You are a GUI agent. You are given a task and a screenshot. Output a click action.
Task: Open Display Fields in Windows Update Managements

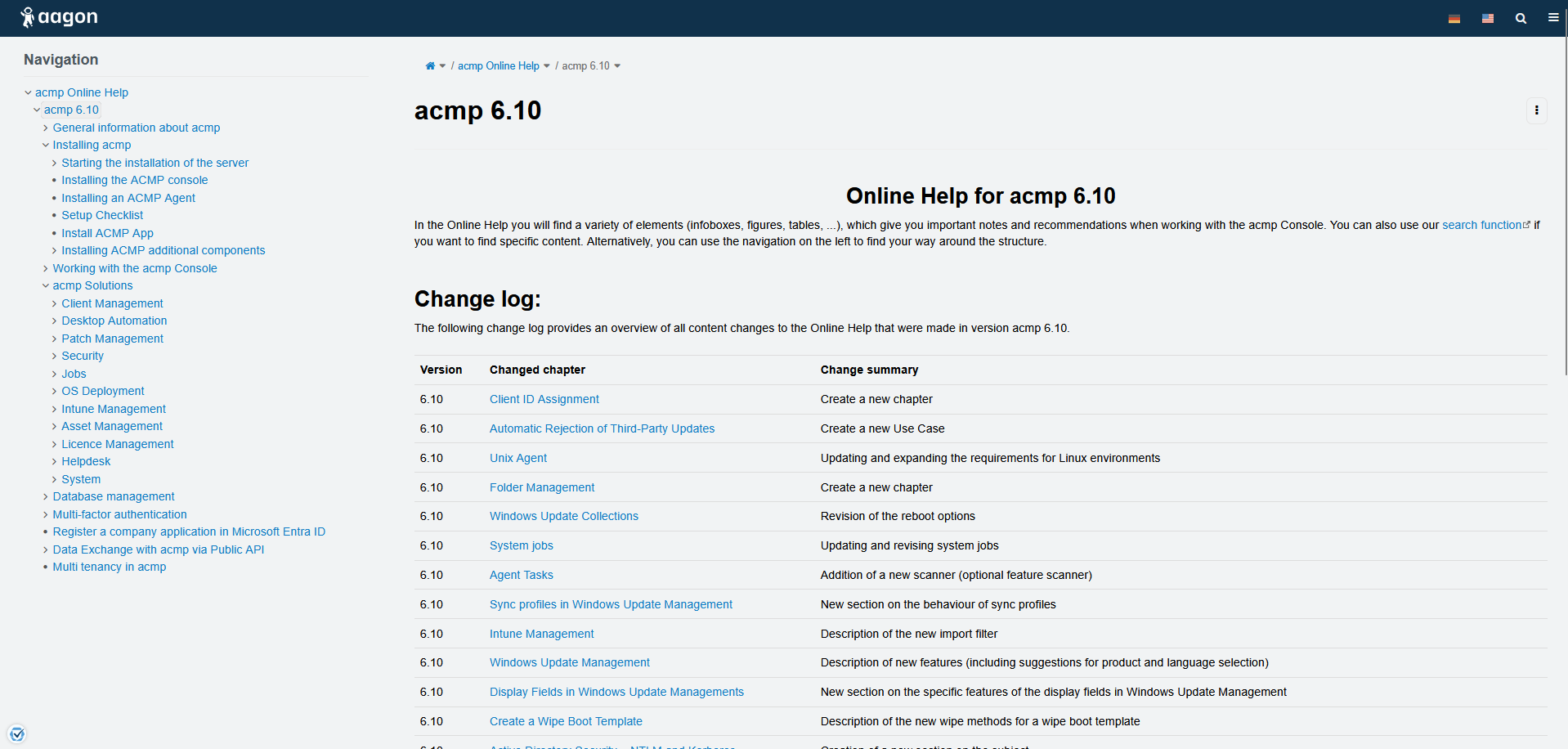[x=617, y=692]
